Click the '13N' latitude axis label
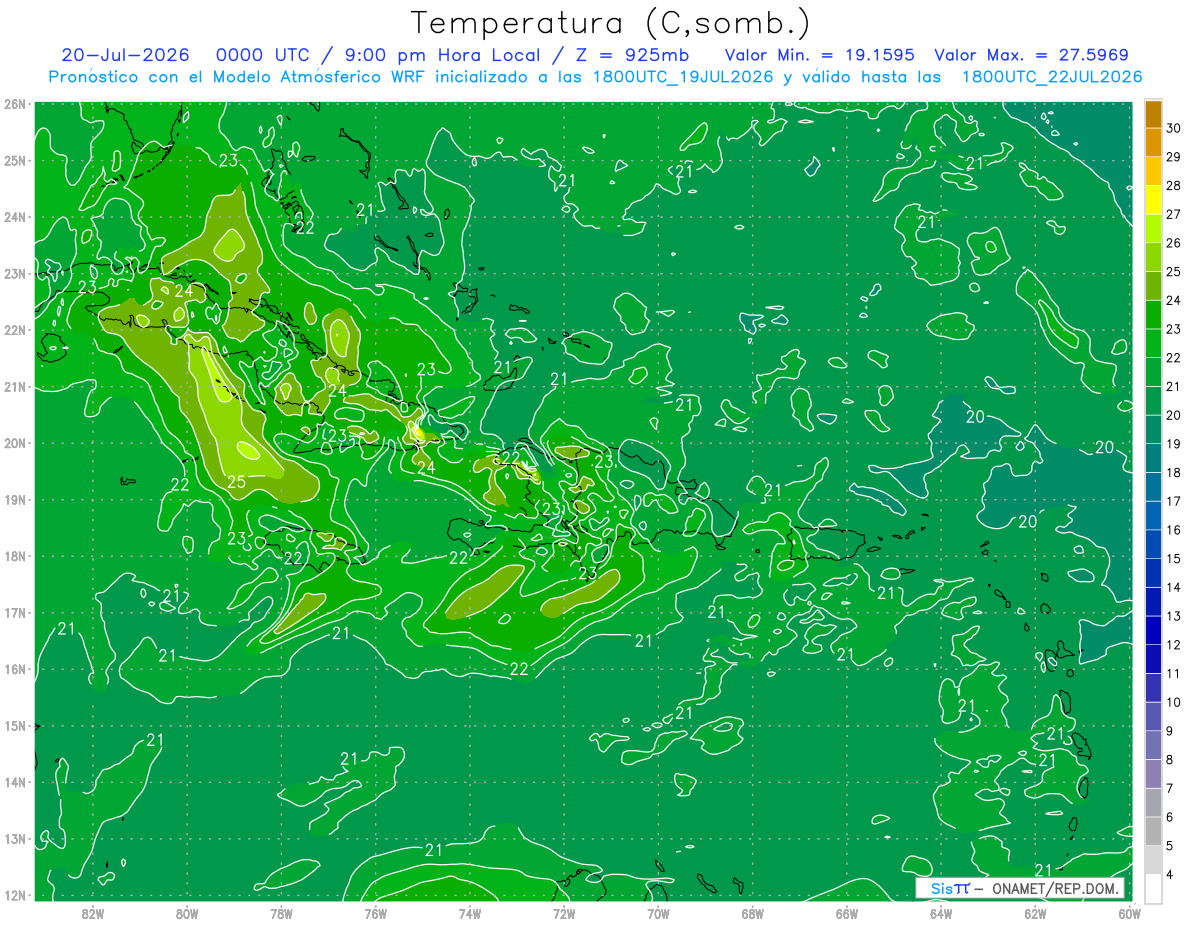 click(15, 839)
